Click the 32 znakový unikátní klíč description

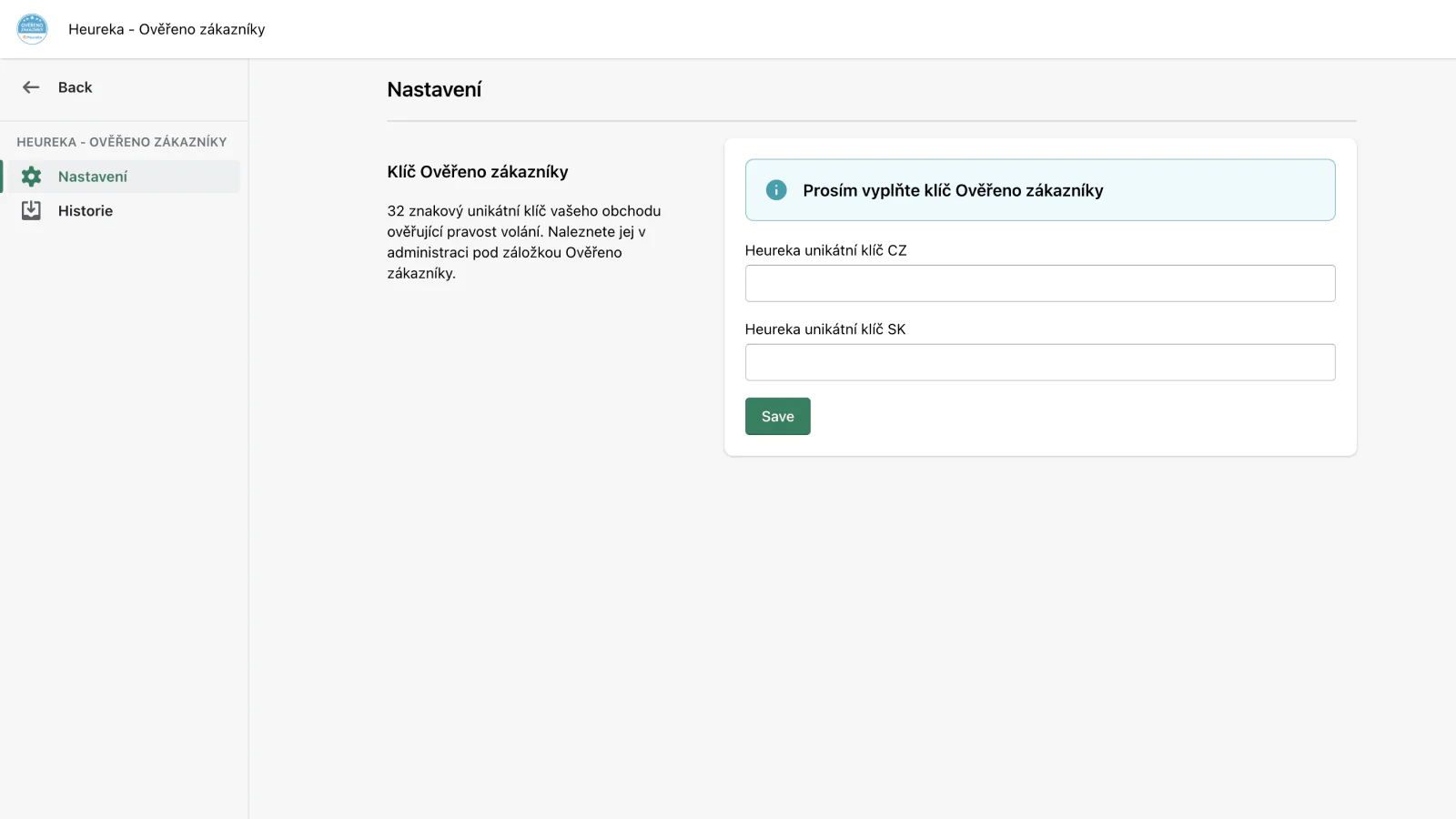pos(524,242)
